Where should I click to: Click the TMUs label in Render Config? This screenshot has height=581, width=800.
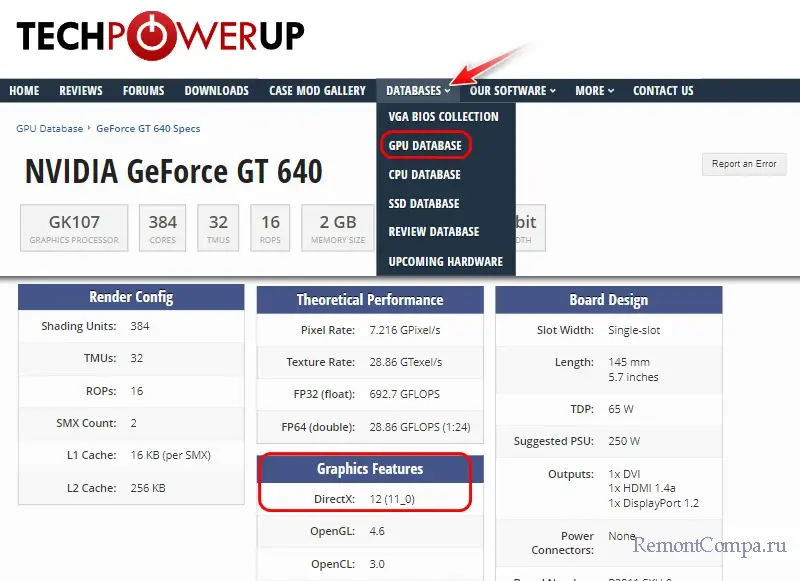click(100, 358)
